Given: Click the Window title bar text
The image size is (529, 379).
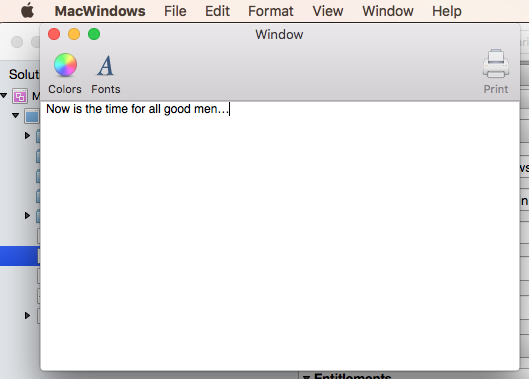Looking at the screenshot, I should 279,34.
